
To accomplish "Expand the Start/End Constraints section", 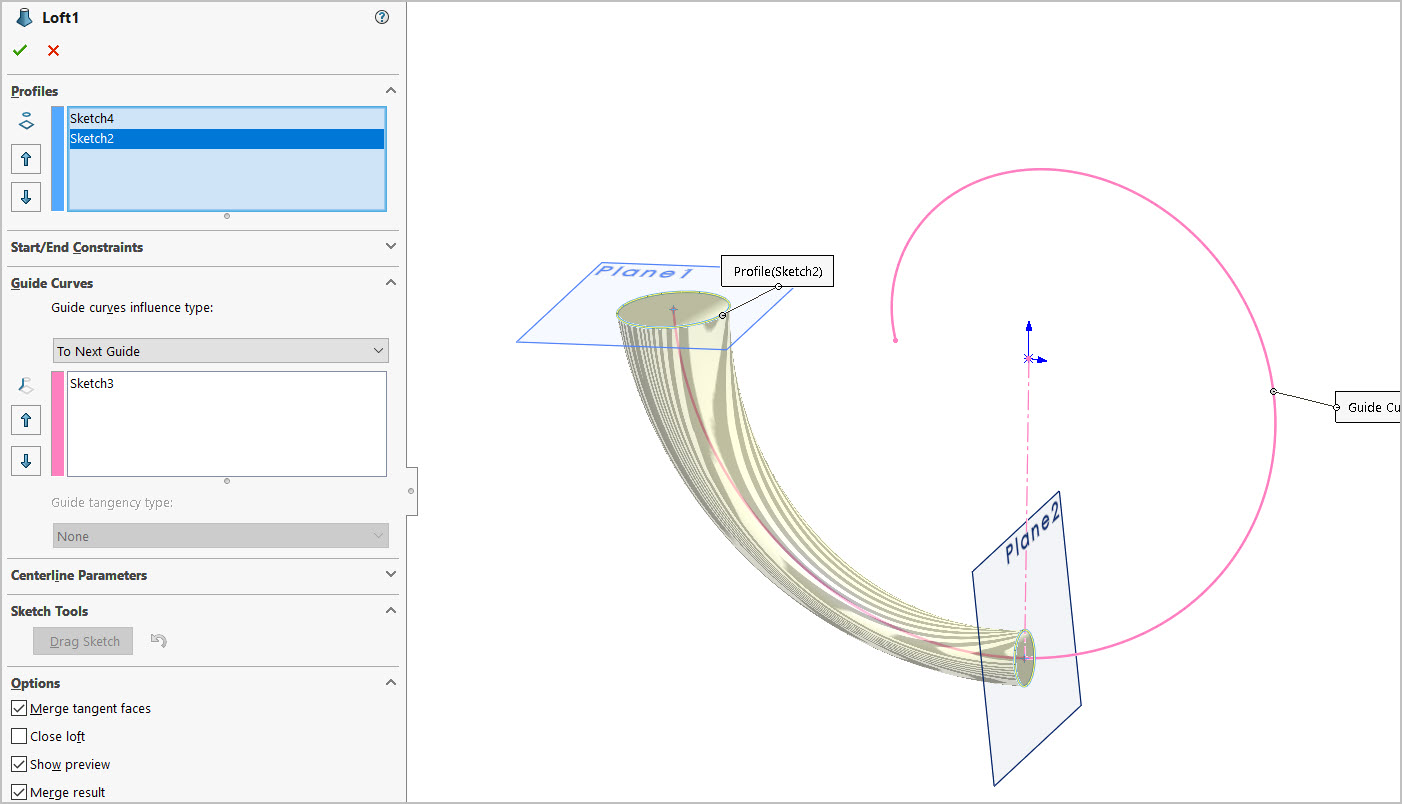I will (x=200, y=247).
